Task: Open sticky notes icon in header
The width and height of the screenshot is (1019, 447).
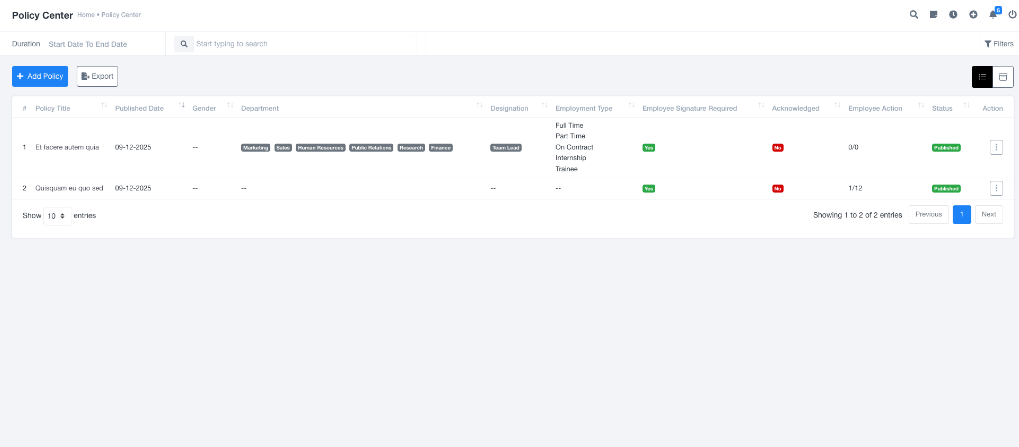Action: tap(933, 15)
